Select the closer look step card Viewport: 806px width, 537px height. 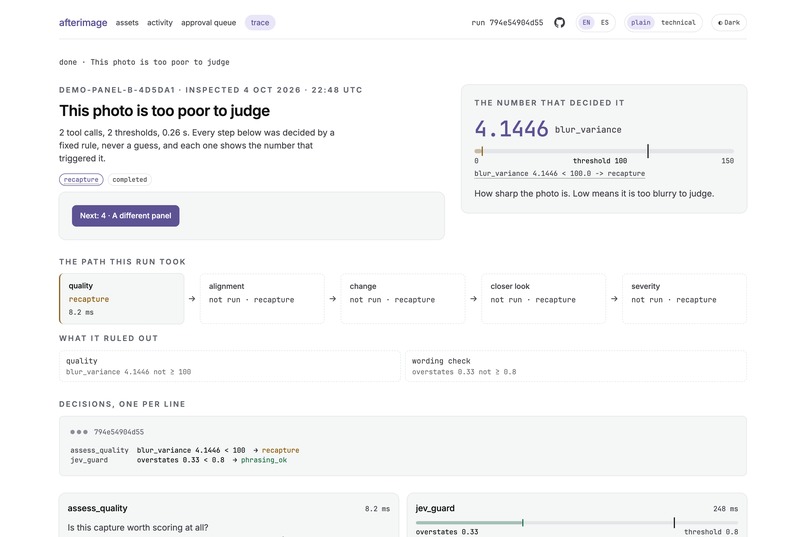[544, 299]
